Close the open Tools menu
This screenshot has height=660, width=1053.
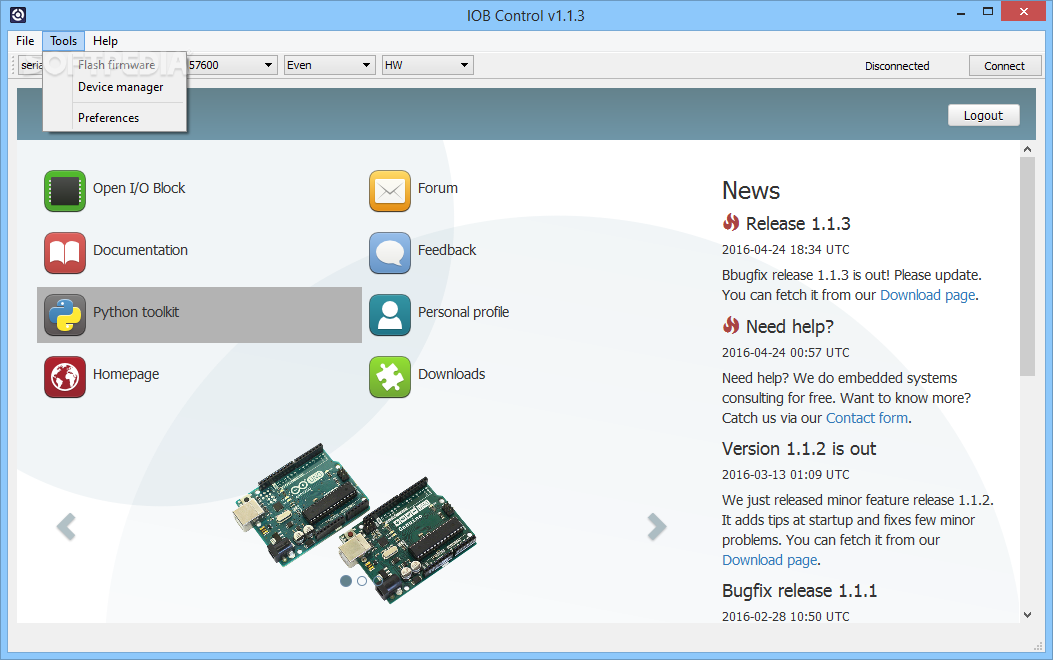[64, 41]
